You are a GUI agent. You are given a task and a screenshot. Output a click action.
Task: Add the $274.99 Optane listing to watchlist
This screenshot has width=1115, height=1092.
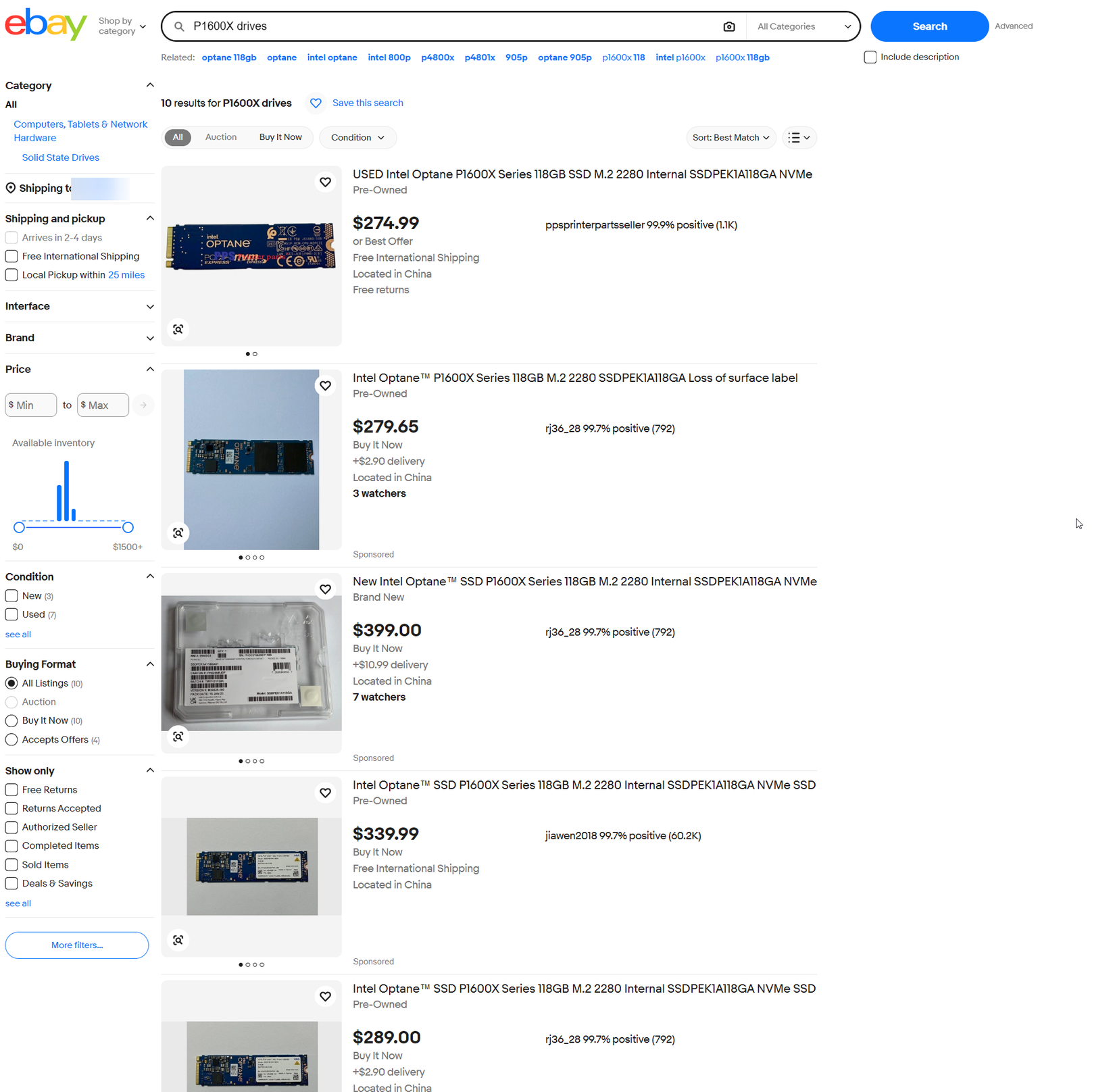(x=326, y=182)
